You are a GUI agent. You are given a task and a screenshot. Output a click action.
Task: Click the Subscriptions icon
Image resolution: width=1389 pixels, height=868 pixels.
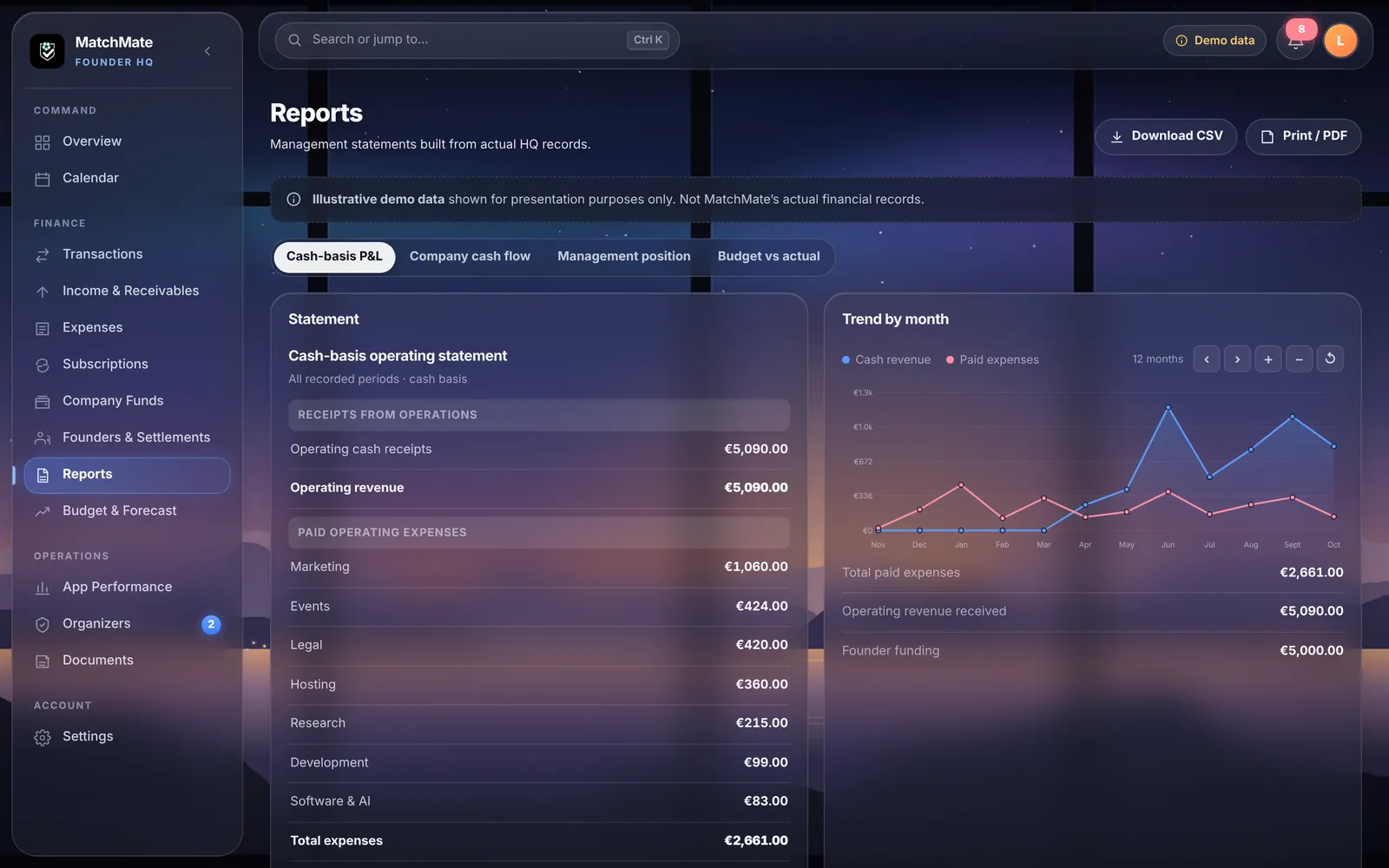[x=43, y=365]
